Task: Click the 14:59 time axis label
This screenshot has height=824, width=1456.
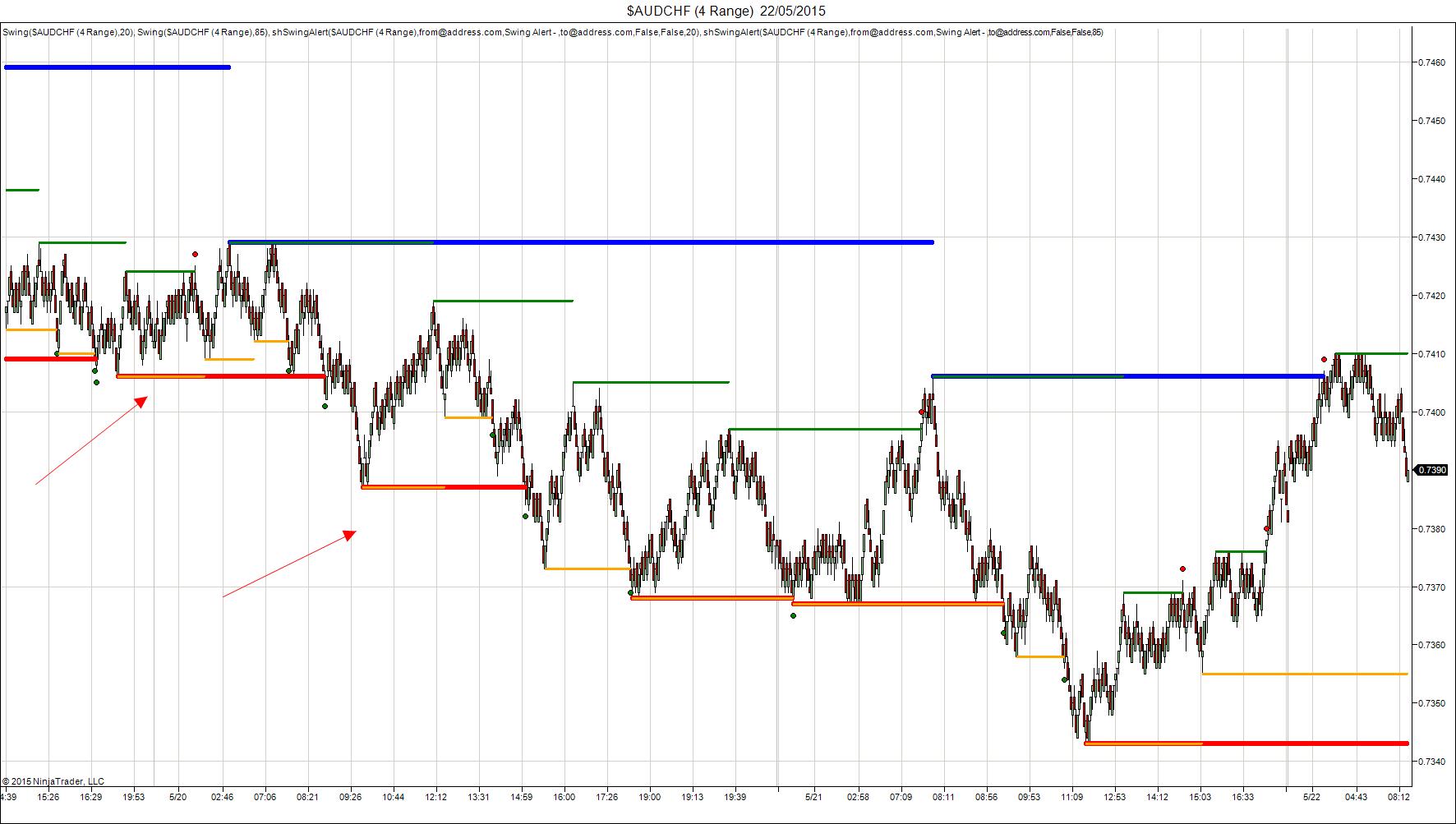Action: point(522,797)
